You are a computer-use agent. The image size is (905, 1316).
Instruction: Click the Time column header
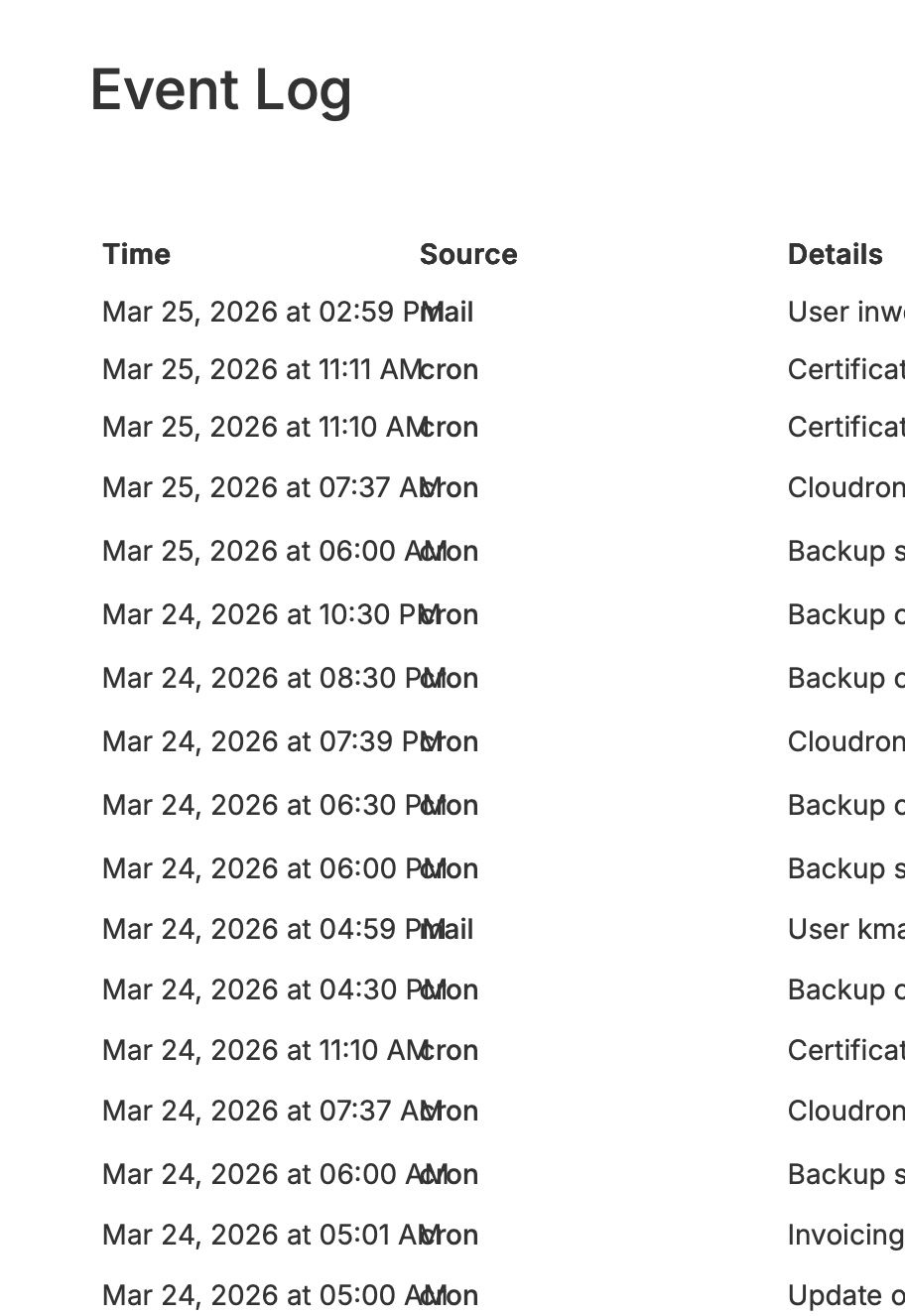click(136, 255)
